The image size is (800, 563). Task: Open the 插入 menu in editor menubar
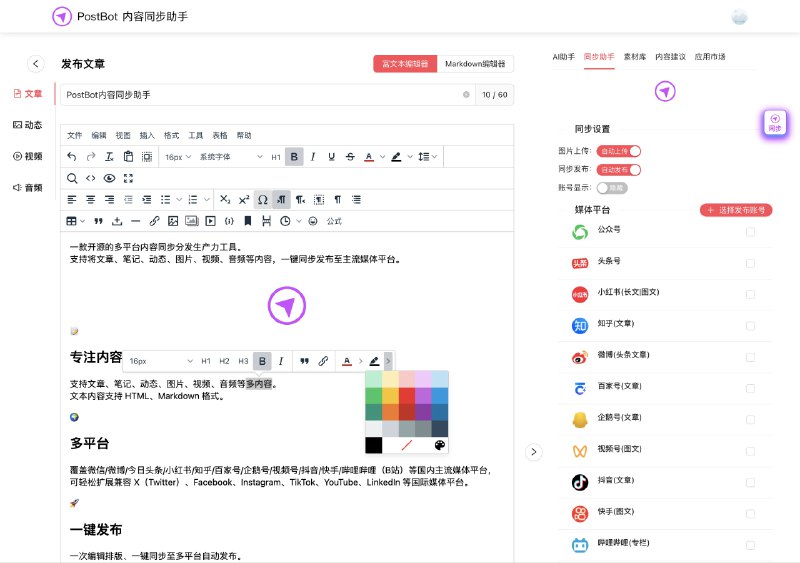(147, 135)
